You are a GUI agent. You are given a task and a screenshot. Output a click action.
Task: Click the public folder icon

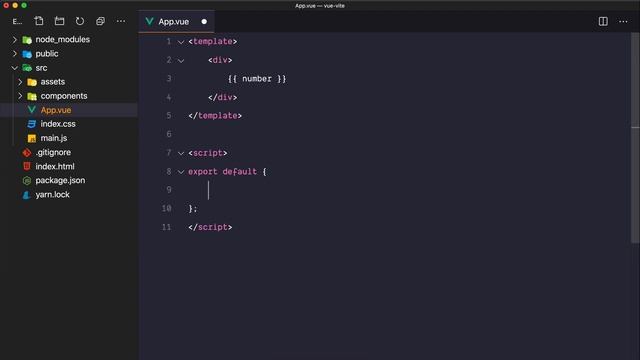pyautogui.click(x=27, y=54)
